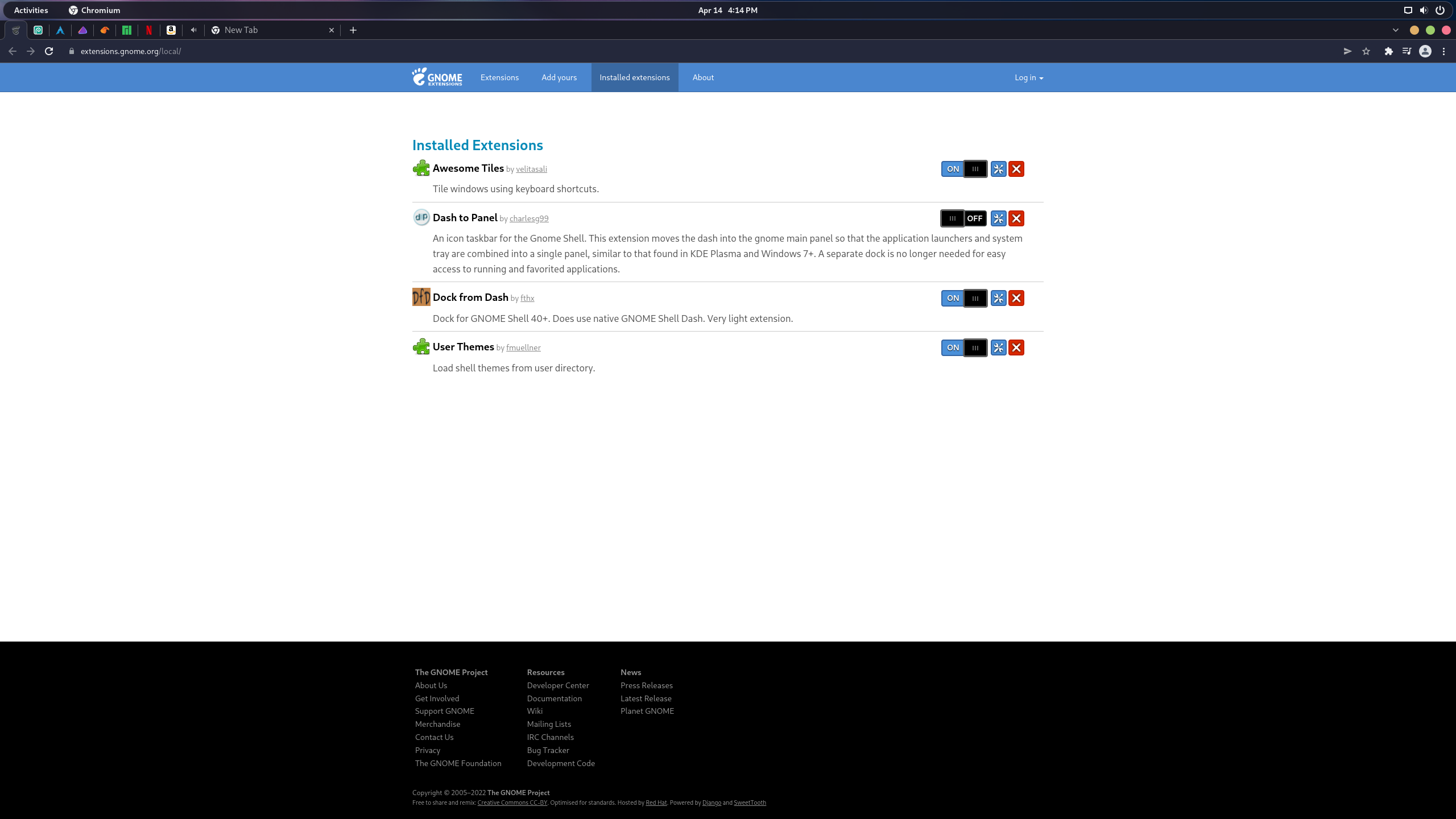The width and height of the screenshot is (1456, 819).
Task: Turn on the Dash to Panel switch
Action: tap(964, 218)
